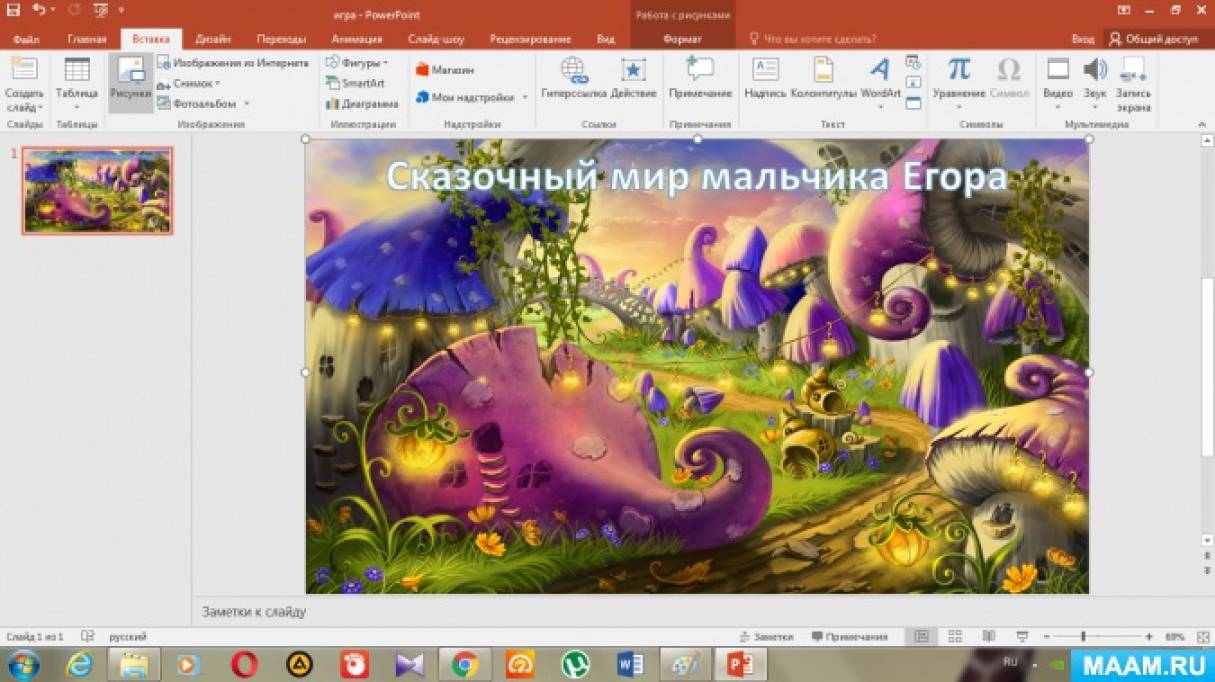1215x682 pixels.
Task: Click the Общий доступ share button
Action: 1155,39
